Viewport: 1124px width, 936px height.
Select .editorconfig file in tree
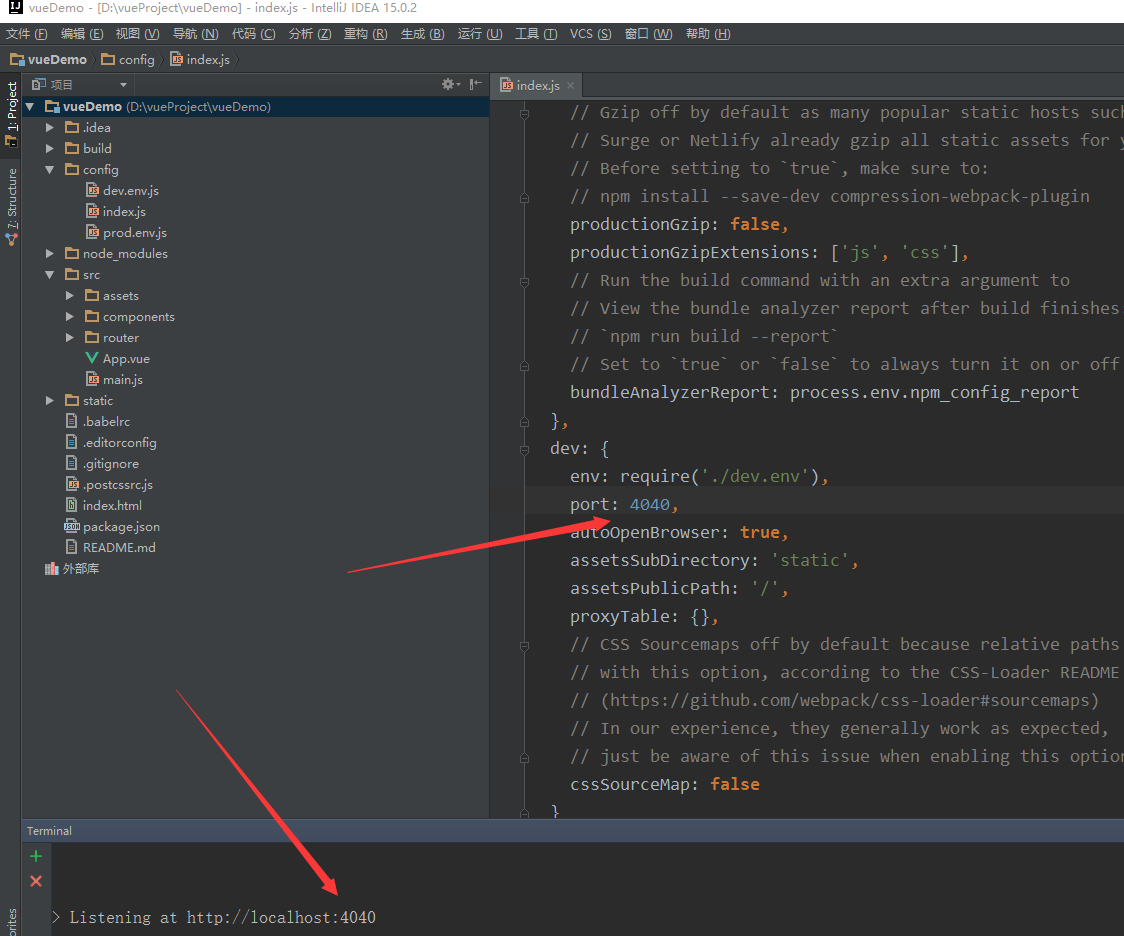[x=111, y=442]
